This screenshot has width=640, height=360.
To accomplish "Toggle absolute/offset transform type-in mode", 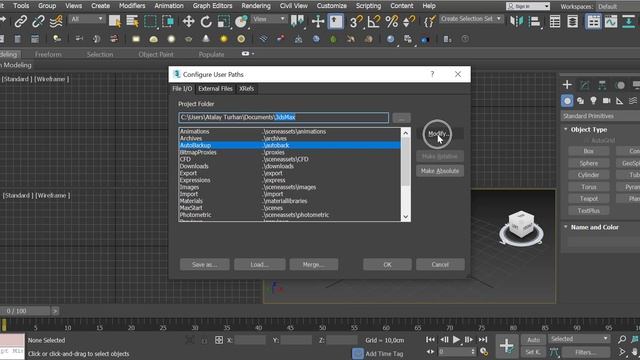I will point(219,340).
